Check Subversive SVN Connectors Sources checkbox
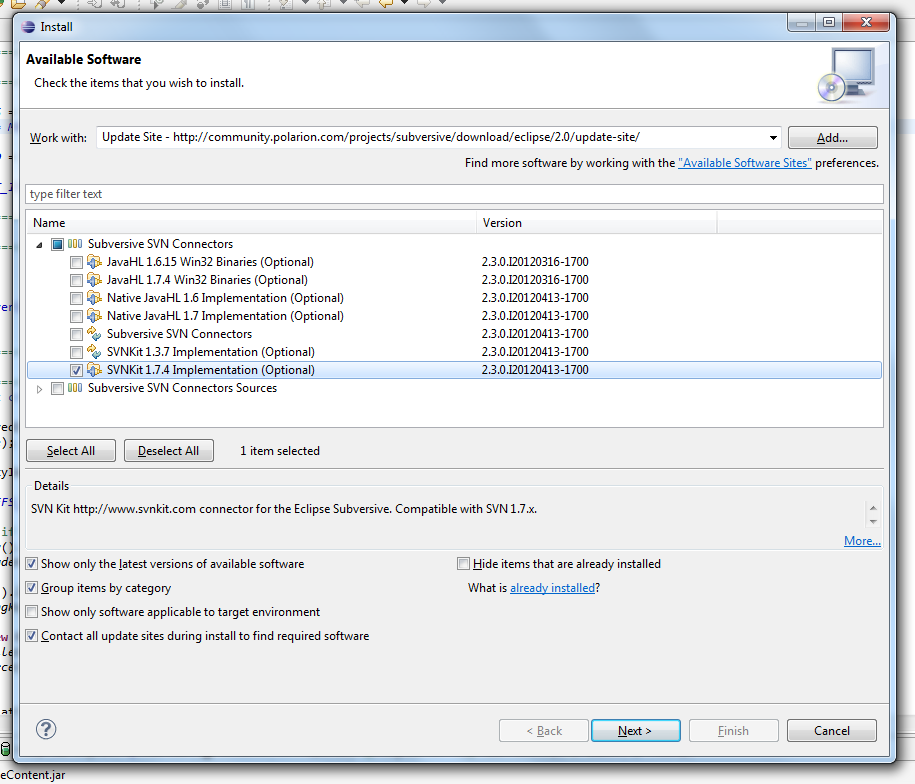The height and width of the screenshot is (784, 915). coord(57,388)
